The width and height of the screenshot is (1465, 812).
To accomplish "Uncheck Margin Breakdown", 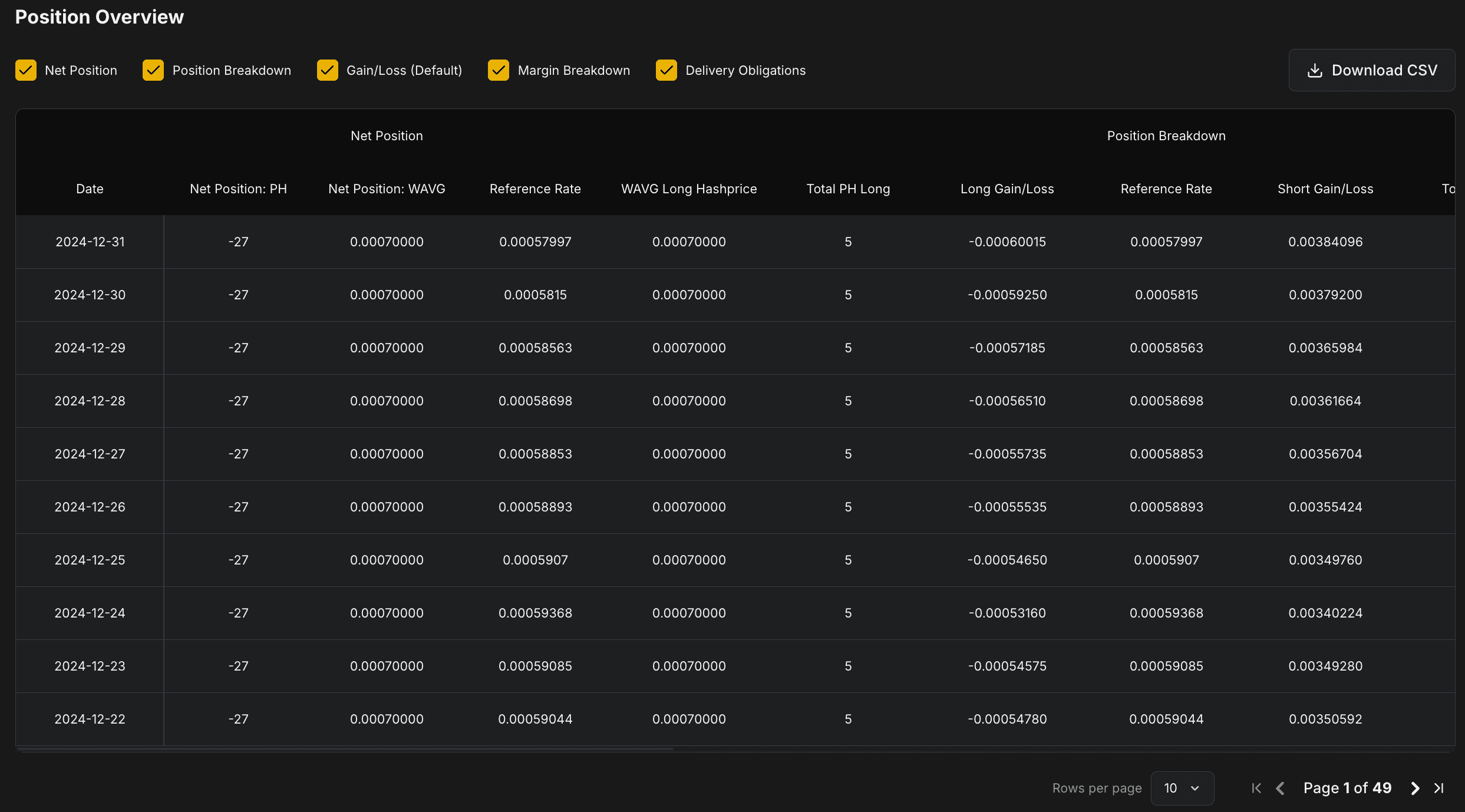I will [499, 70].
